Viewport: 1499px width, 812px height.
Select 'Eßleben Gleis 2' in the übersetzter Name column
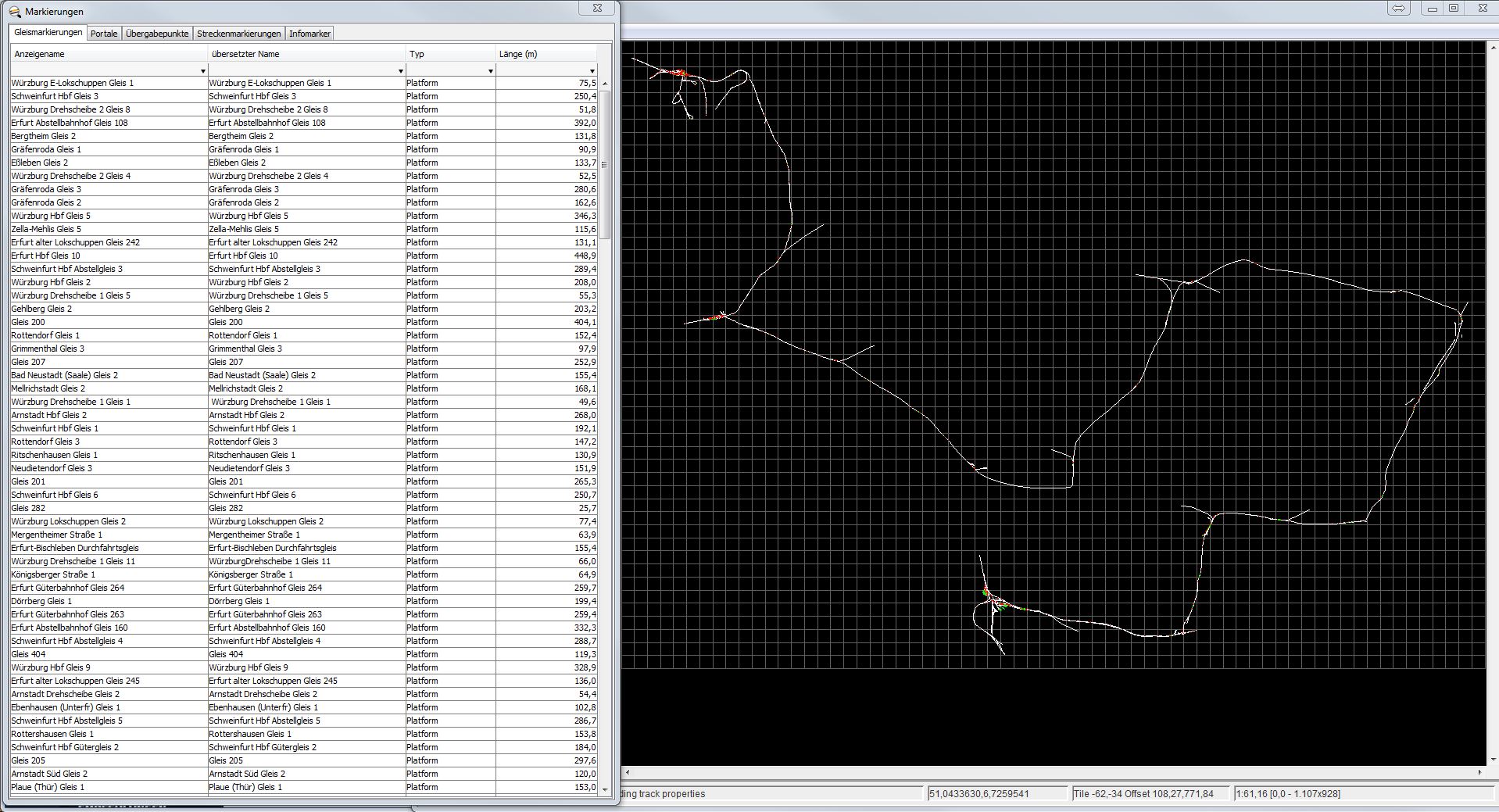237,163
